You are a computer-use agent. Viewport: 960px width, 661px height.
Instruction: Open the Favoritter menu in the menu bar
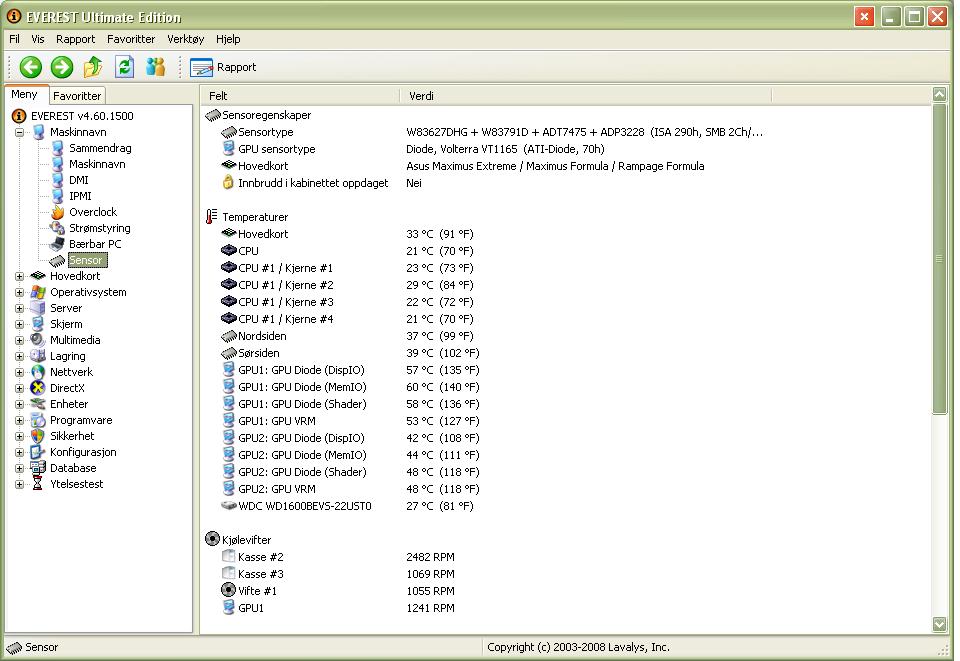131,39
